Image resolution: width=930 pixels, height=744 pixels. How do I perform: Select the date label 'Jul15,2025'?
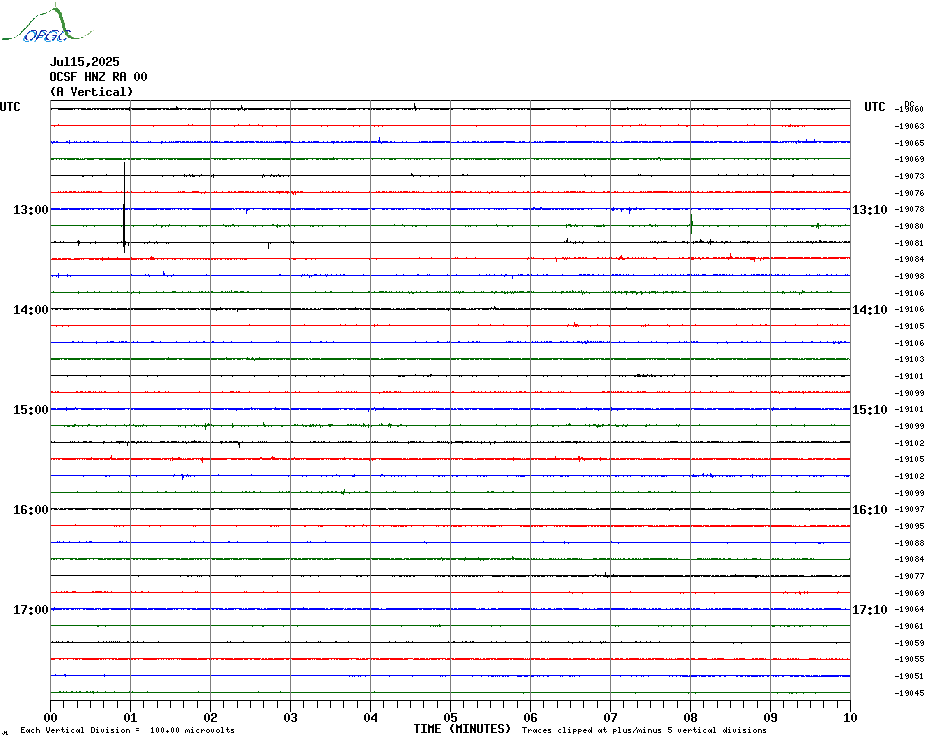click(84, 62)
